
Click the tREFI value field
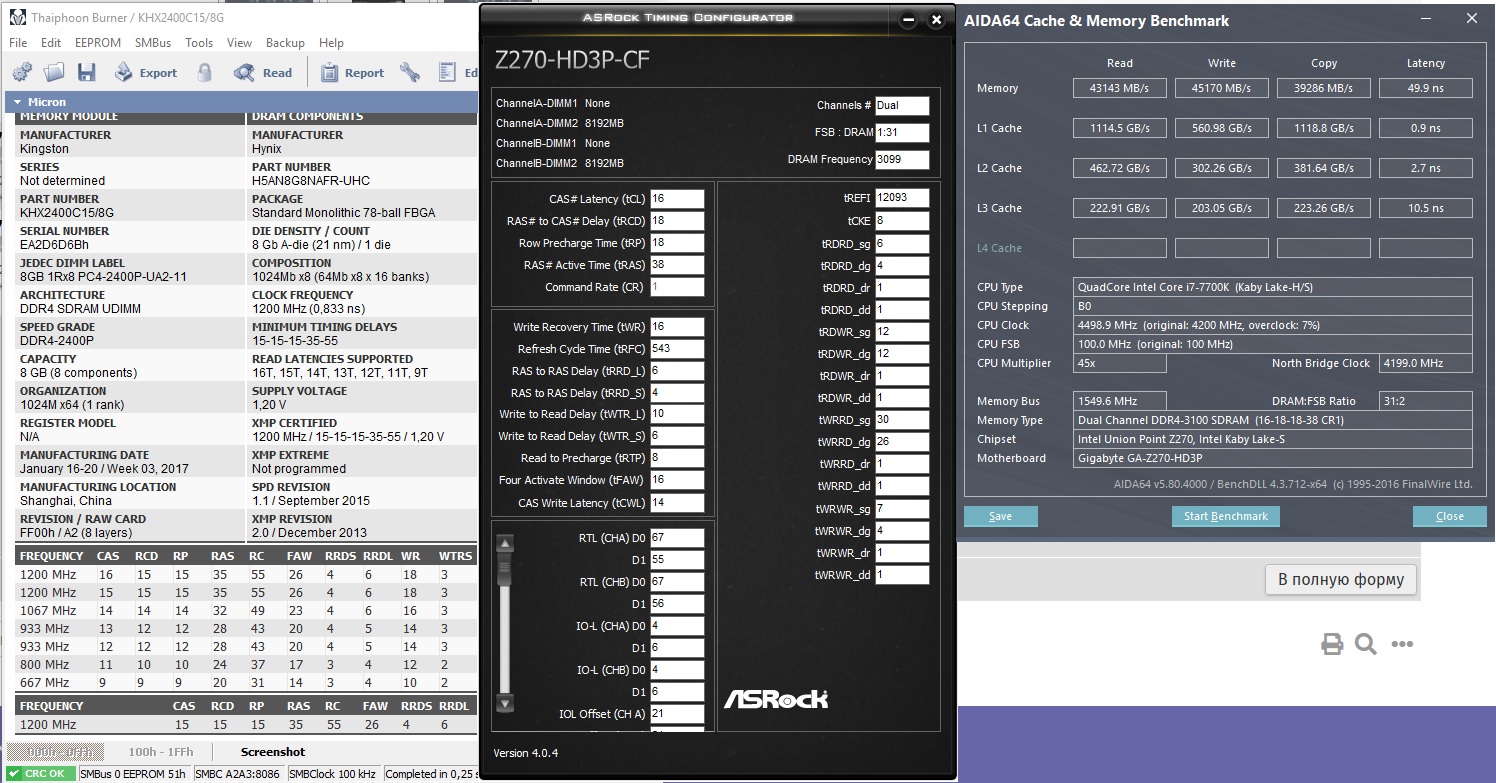(x=902, y=198)
